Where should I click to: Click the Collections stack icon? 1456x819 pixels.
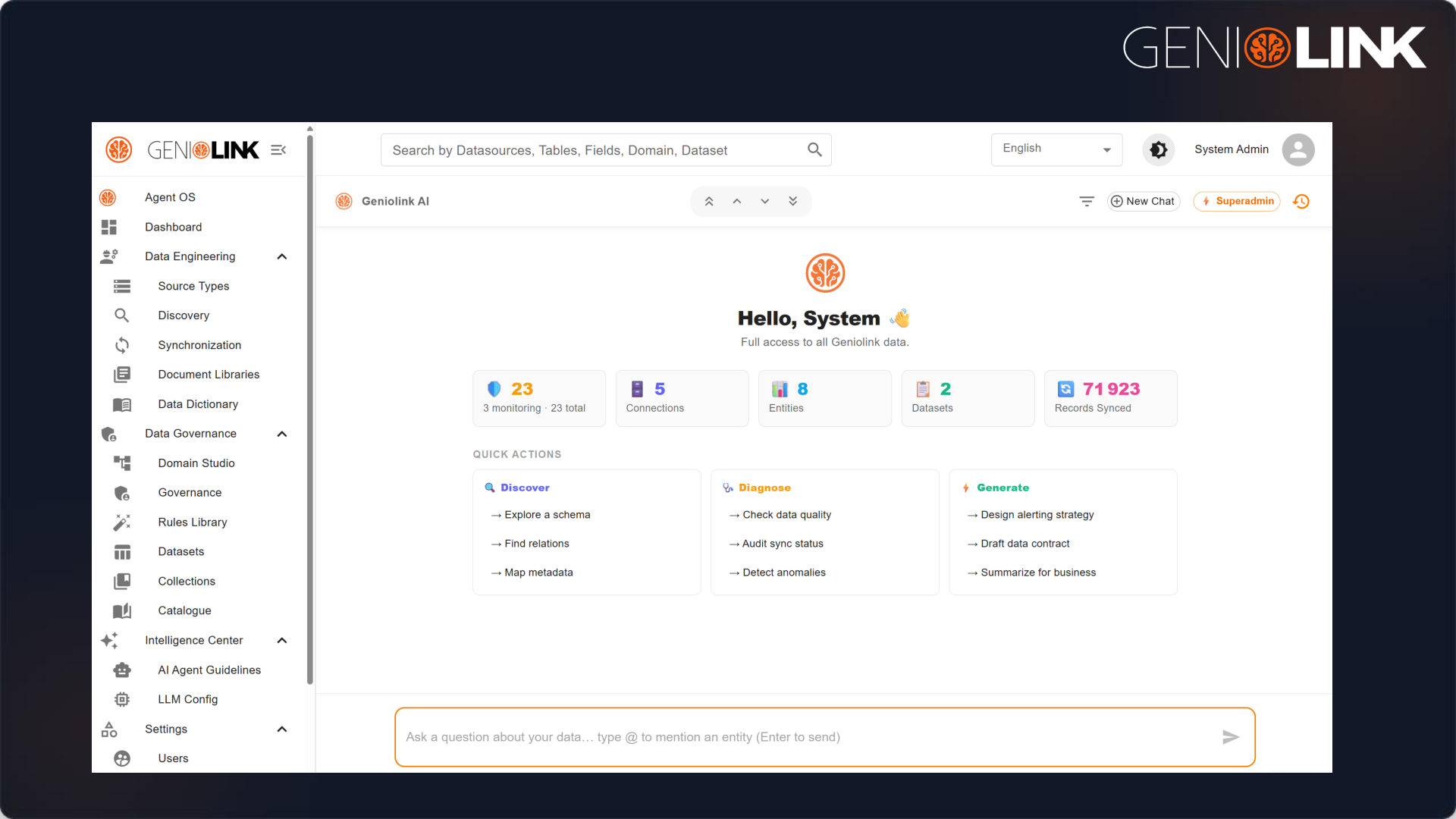tap(122, 582)
